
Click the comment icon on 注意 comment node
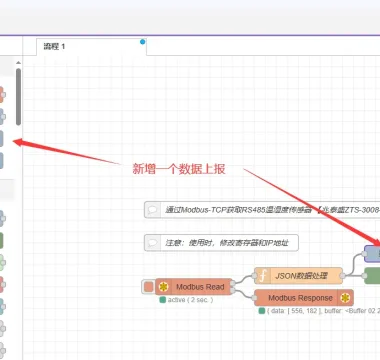[x=153, y=243]
